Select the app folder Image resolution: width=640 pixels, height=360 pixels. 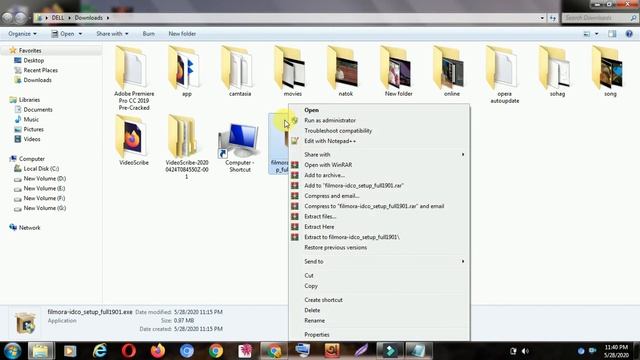187,72
